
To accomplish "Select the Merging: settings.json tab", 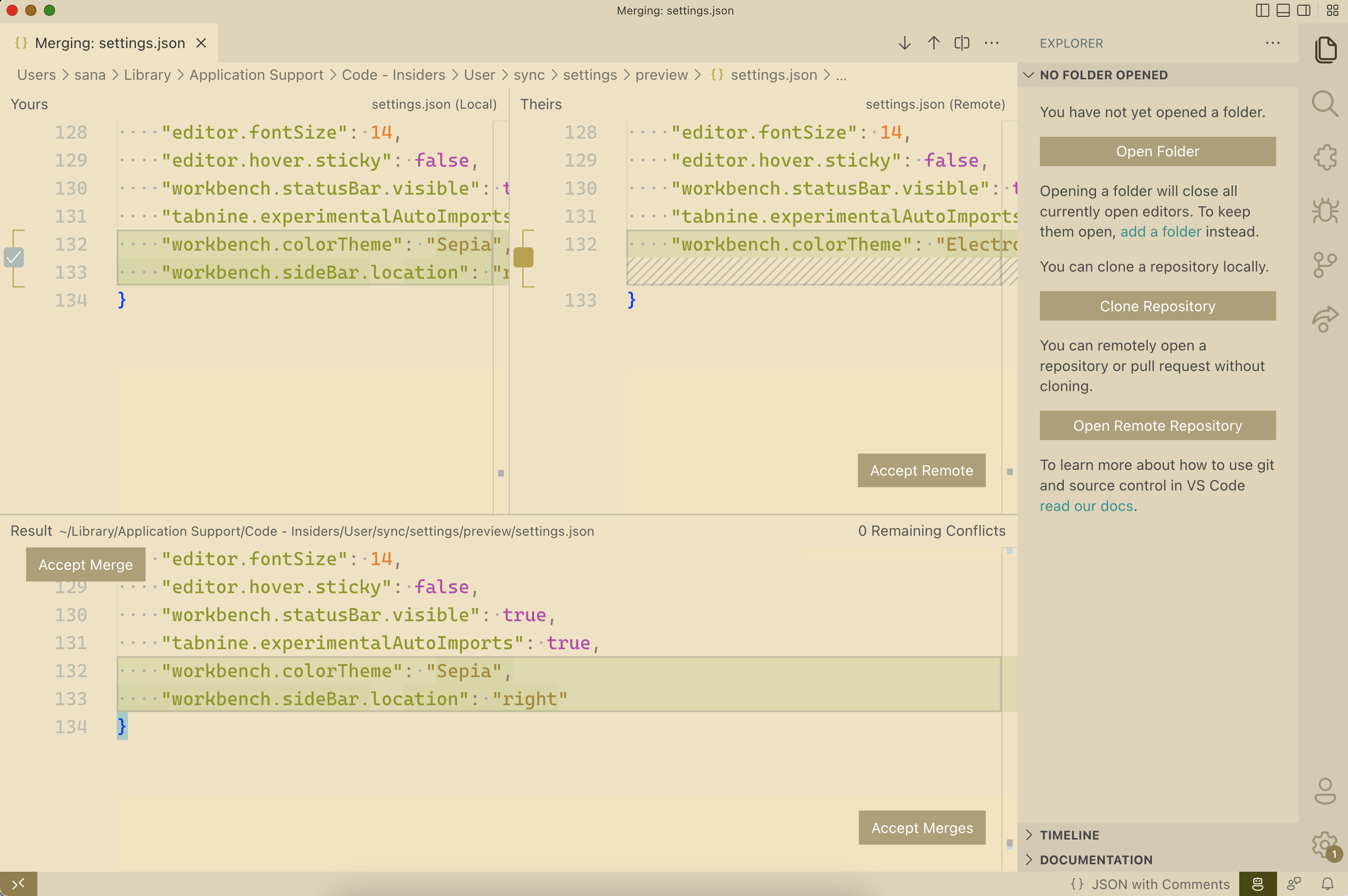I will pos(110,43).
